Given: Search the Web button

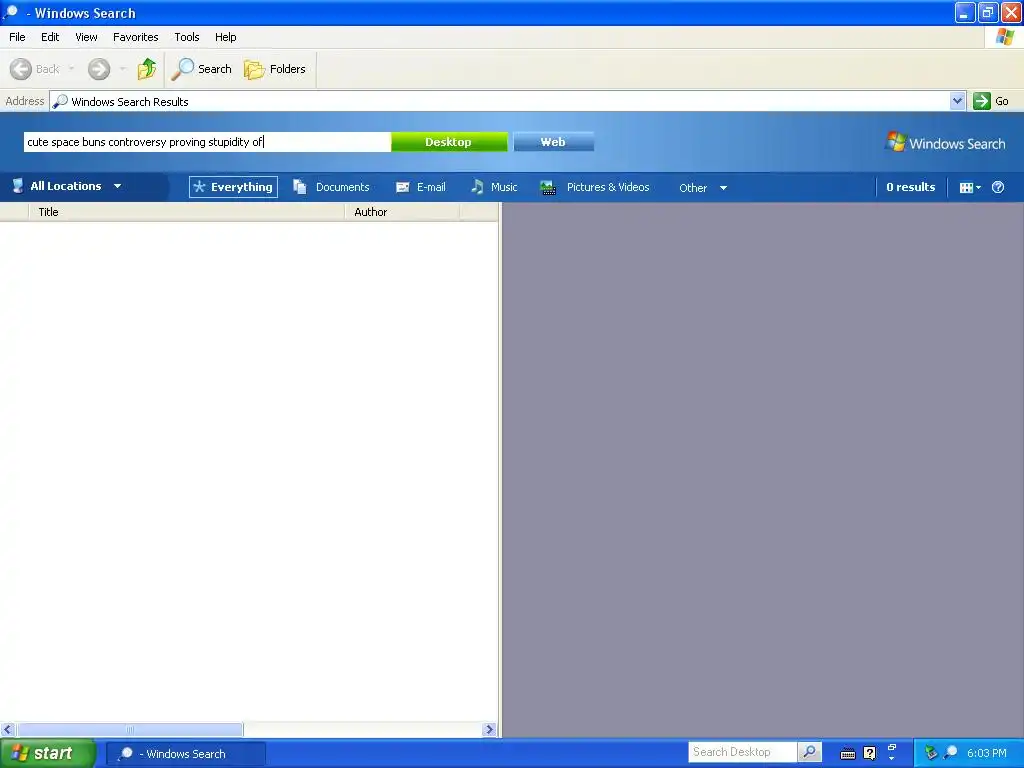Looking at the screenshot, I should coord(553,142).
